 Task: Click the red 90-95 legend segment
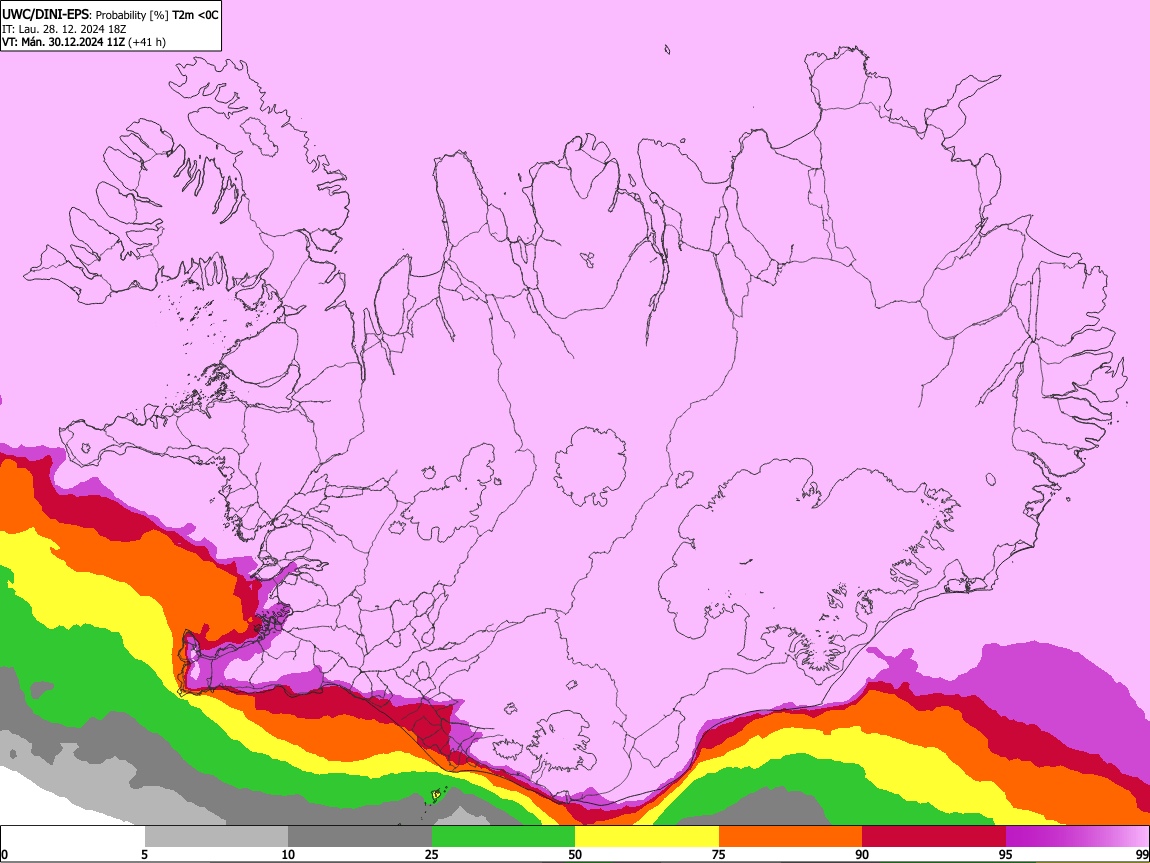point(934,837)
